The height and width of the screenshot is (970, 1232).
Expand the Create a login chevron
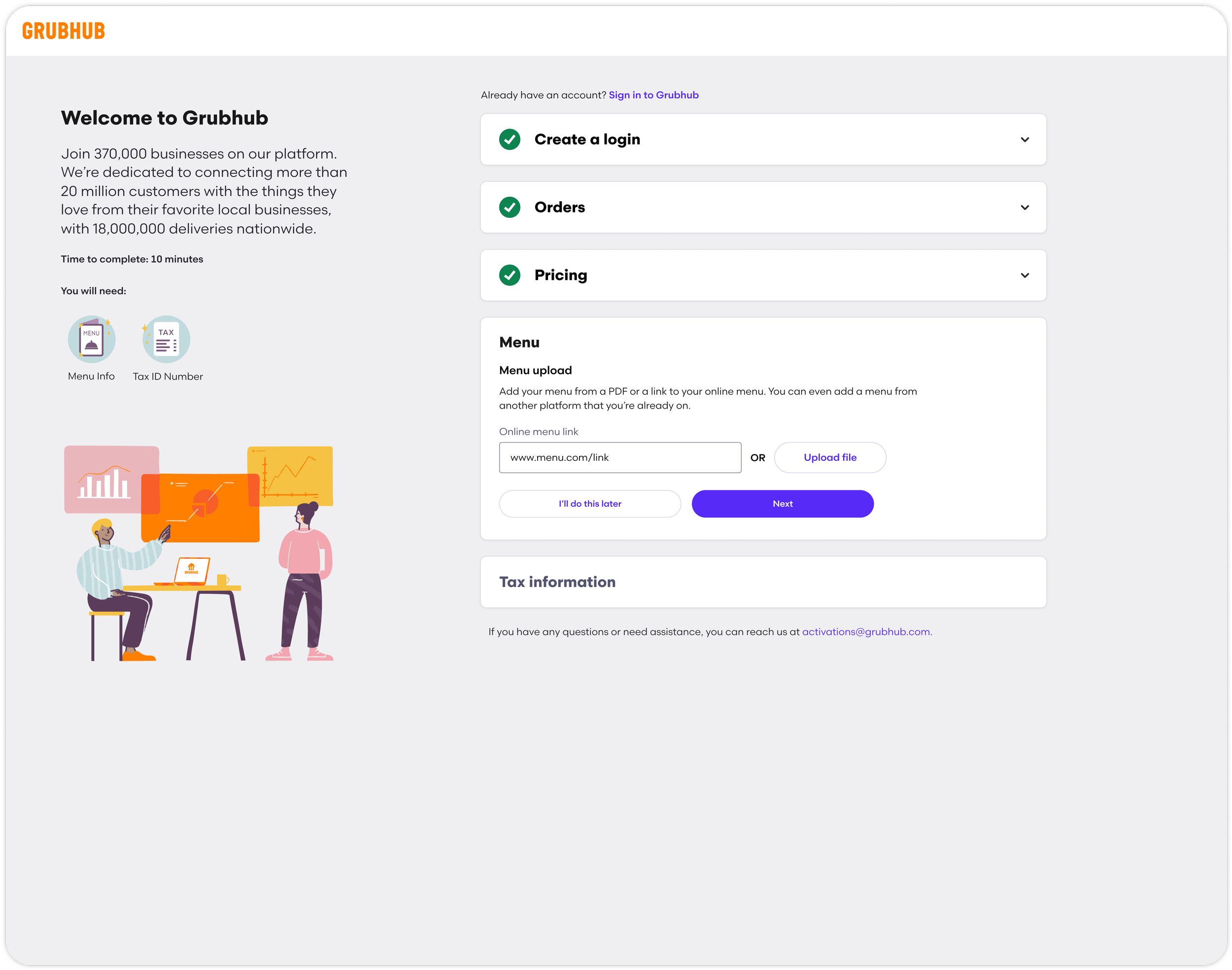click(x=1024, y=139)
